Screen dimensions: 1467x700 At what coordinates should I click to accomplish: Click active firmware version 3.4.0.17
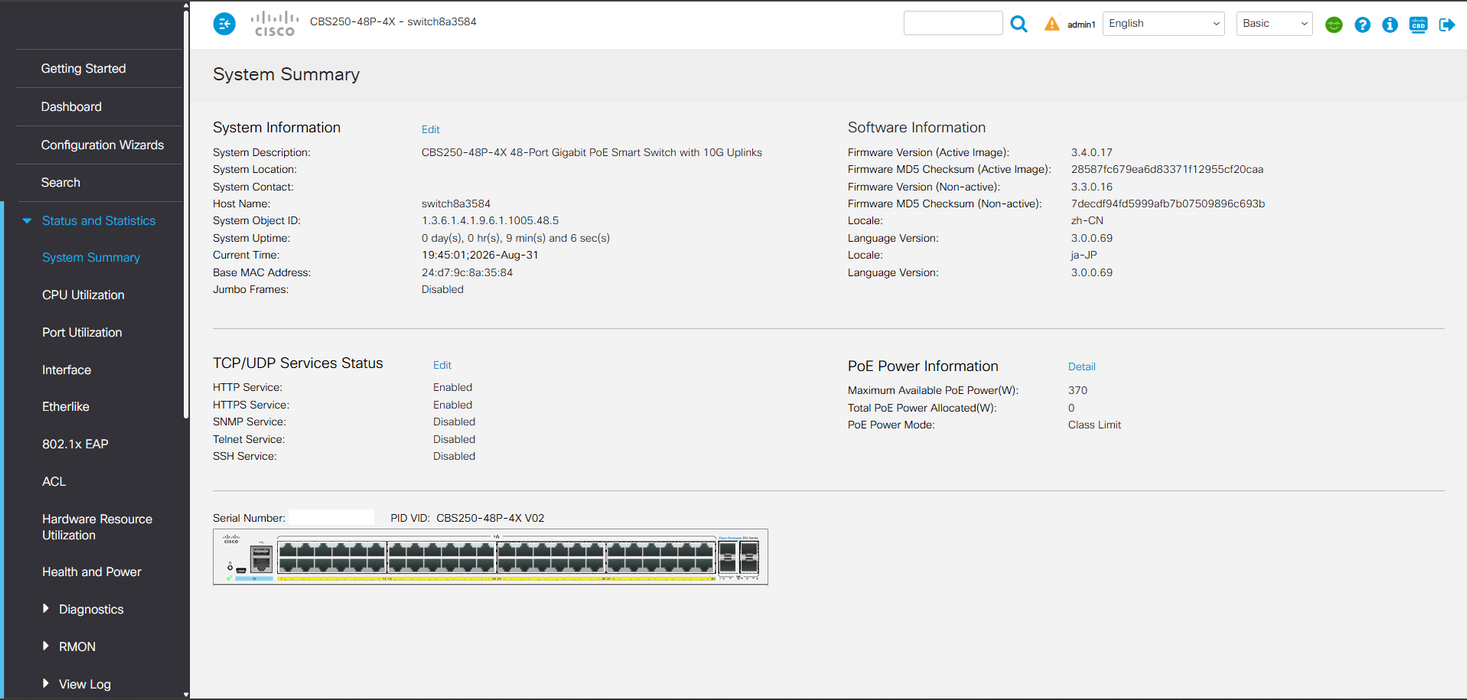(1092, 153)
